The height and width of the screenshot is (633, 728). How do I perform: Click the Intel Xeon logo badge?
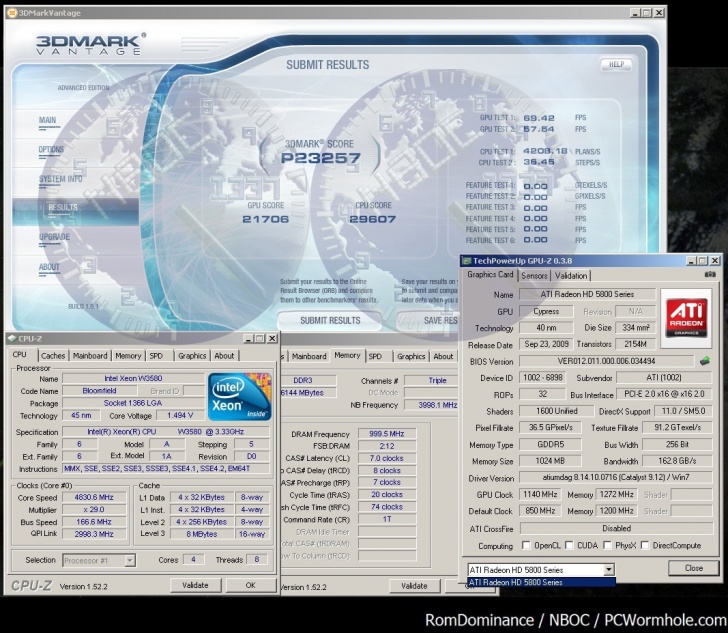coord(240,394)
